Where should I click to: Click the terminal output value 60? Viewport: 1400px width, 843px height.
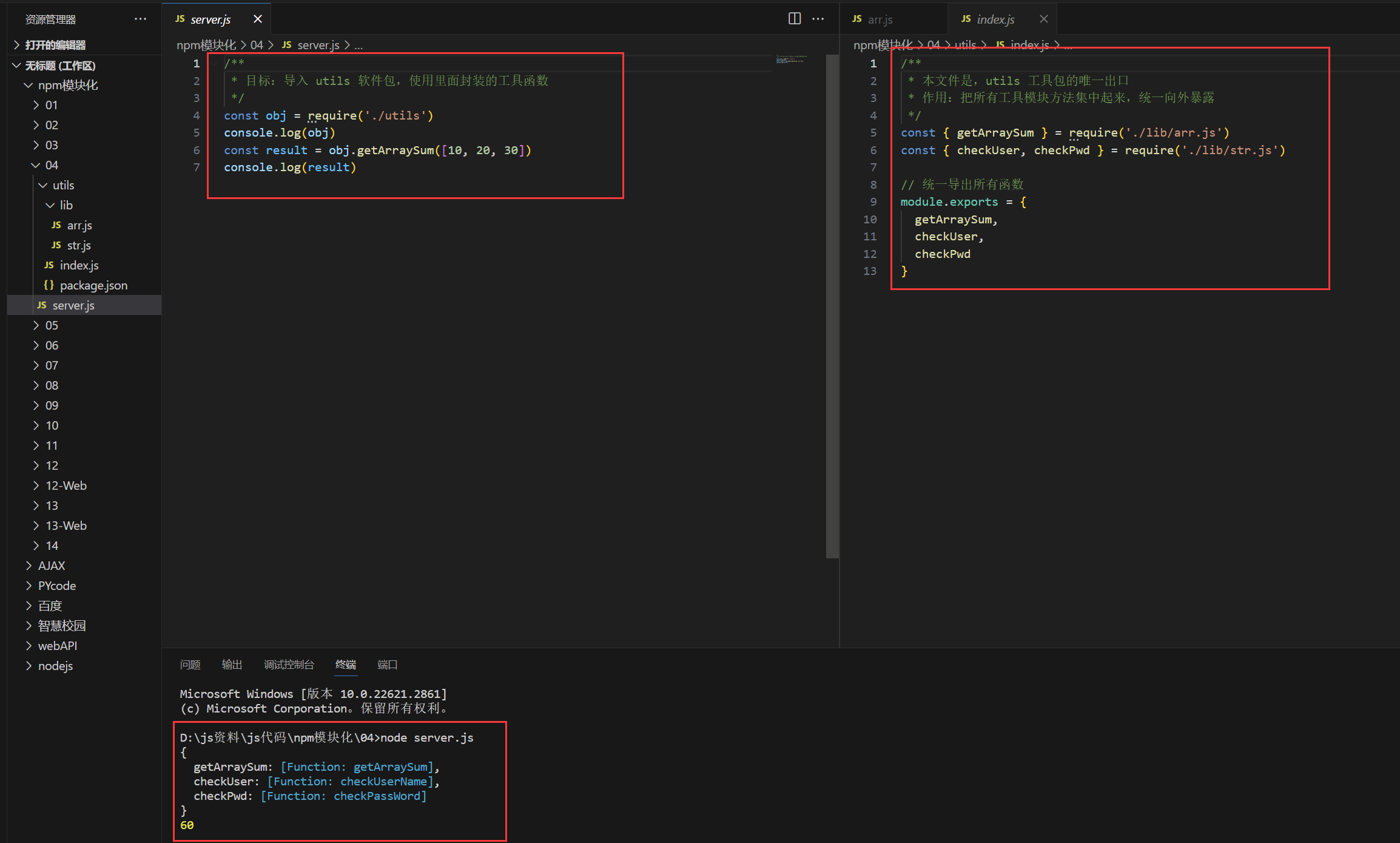(x=187, y=825)
